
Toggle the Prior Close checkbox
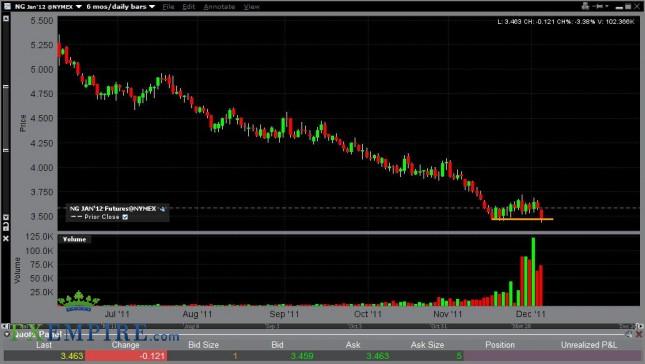pyautogui.click(x=125, y=217)
